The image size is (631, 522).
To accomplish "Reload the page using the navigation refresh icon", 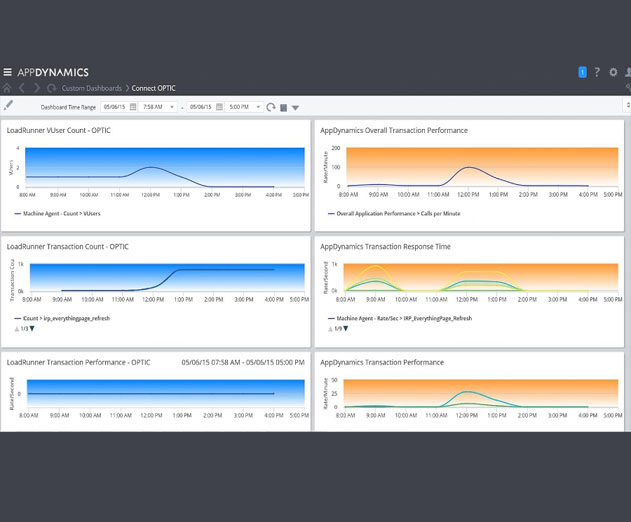I will pos(51,88).
